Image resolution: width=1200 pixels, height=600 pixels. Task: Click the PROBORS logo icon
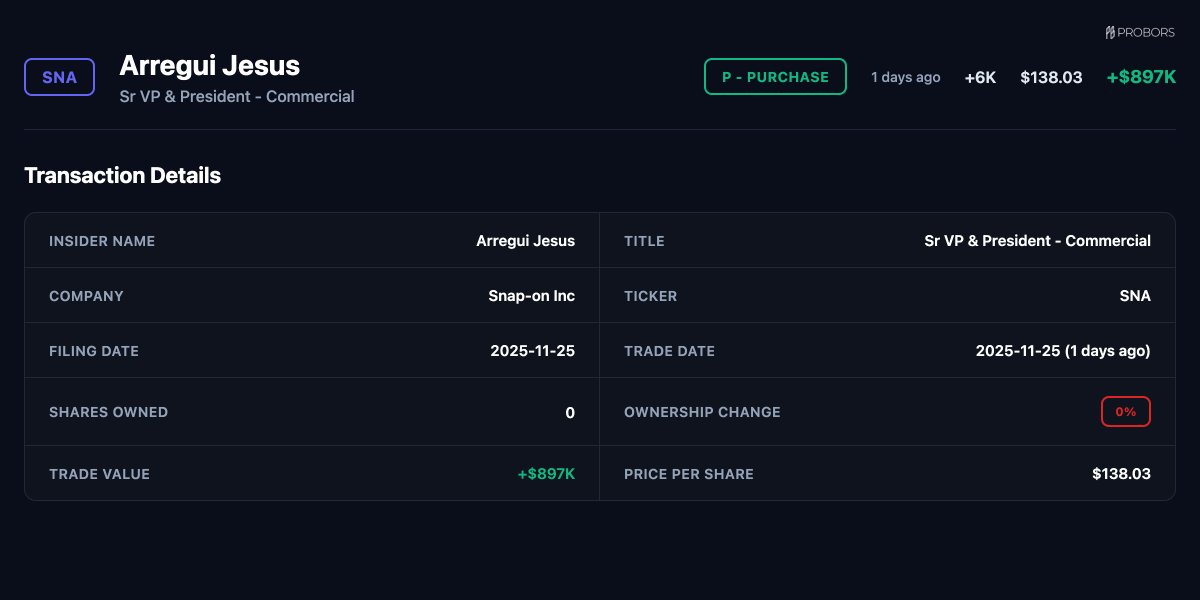click(x=1110, y=33)
